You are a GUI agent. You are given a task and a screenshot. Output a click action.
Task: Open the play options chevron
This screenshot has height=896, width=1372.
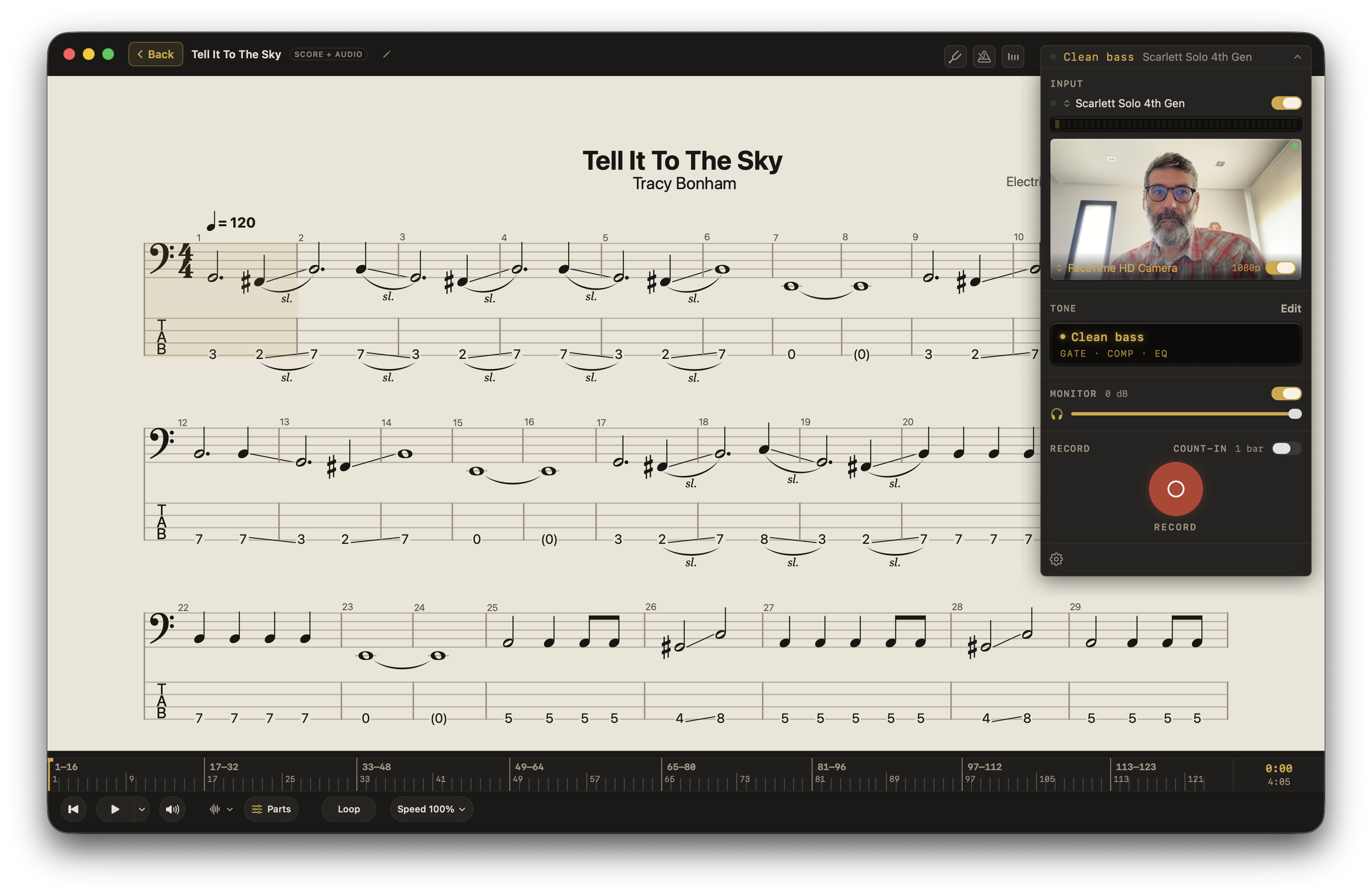coord(141,809)
